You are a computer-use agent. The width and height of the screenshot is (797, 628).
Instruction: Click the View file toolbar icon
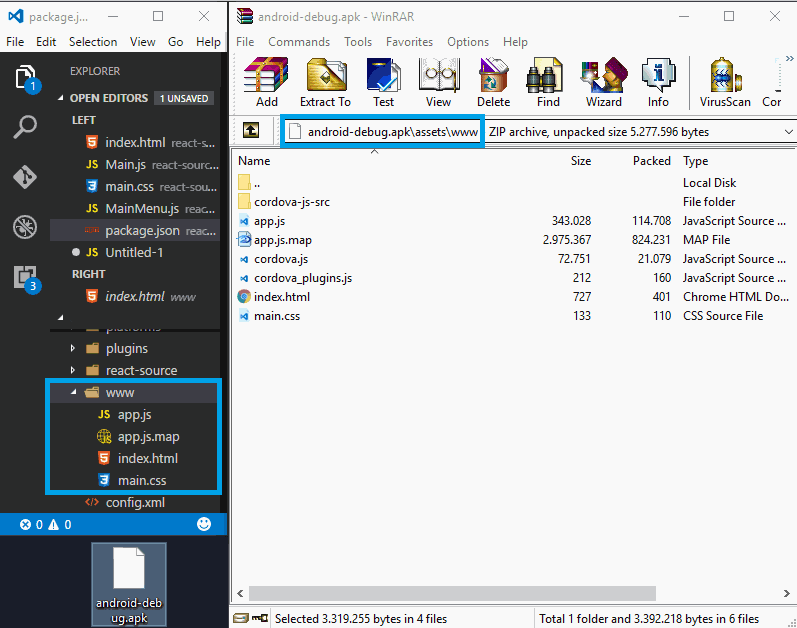pyautogui.click(x=439, y=82)
